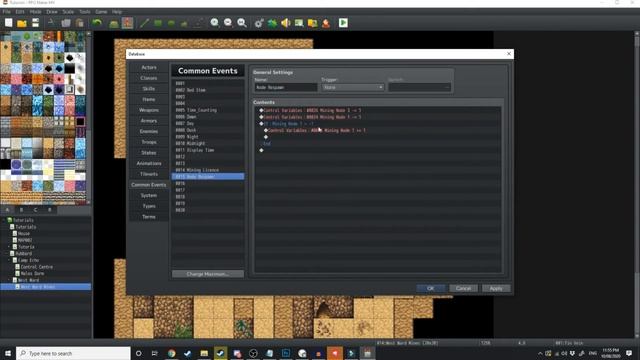This screenshot has height=360, width=640.
Task: Click the Windows Start button
Action: click(8, 353)
